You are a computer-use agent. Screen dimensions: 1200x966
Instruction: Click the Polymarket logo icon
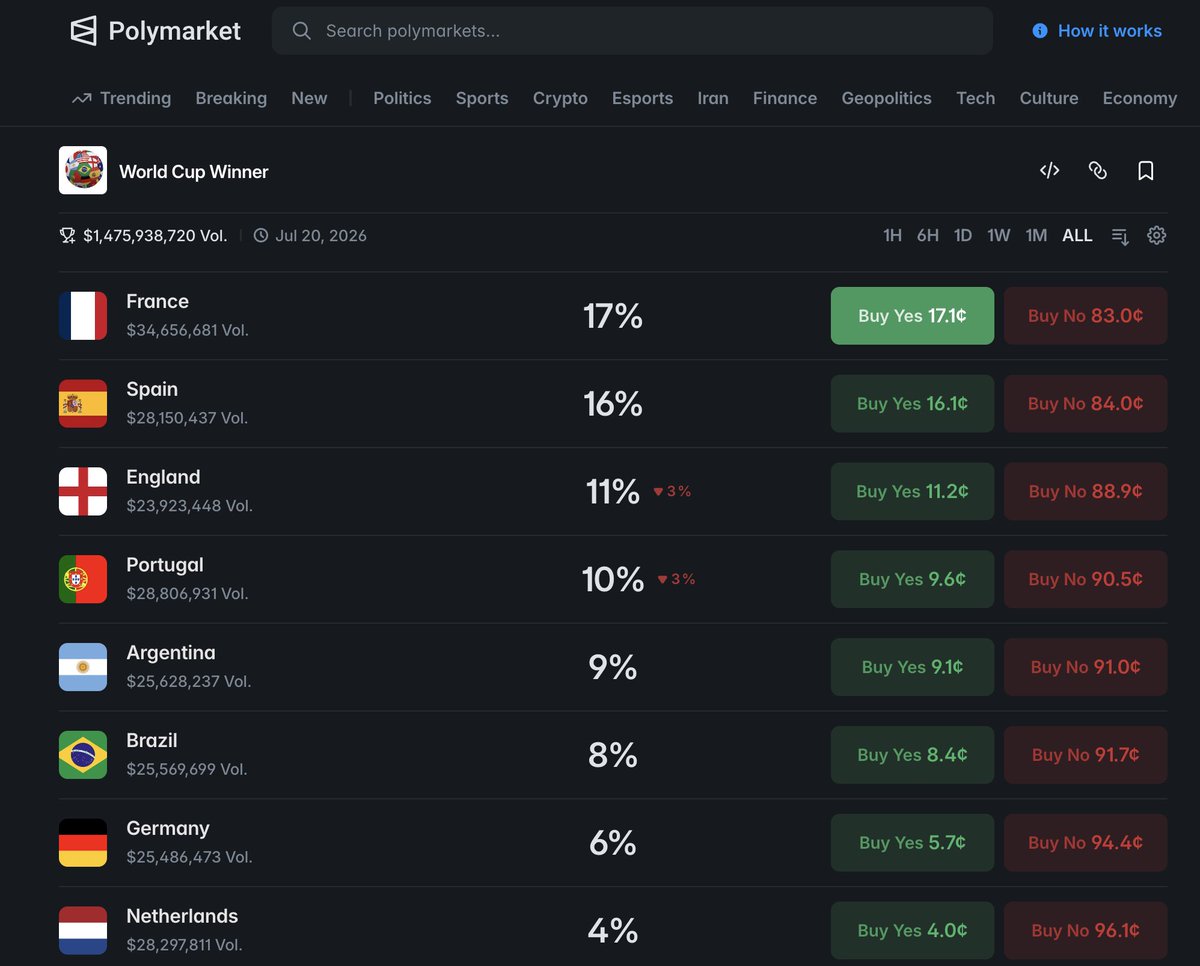[84, 31]
